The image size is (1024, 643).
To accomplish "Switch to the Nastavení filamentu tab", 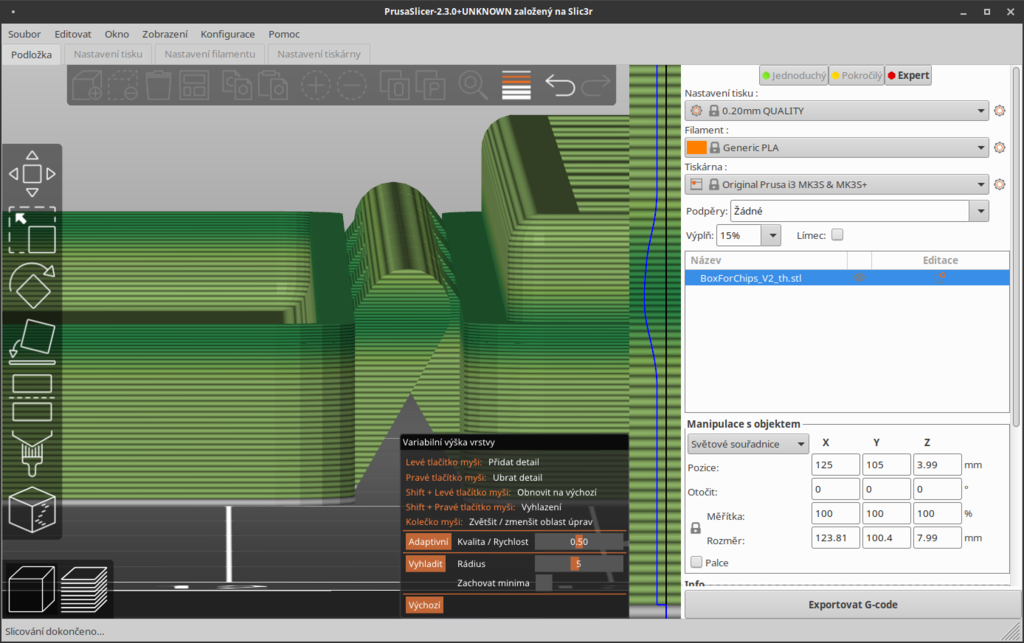I will point(210,54).
